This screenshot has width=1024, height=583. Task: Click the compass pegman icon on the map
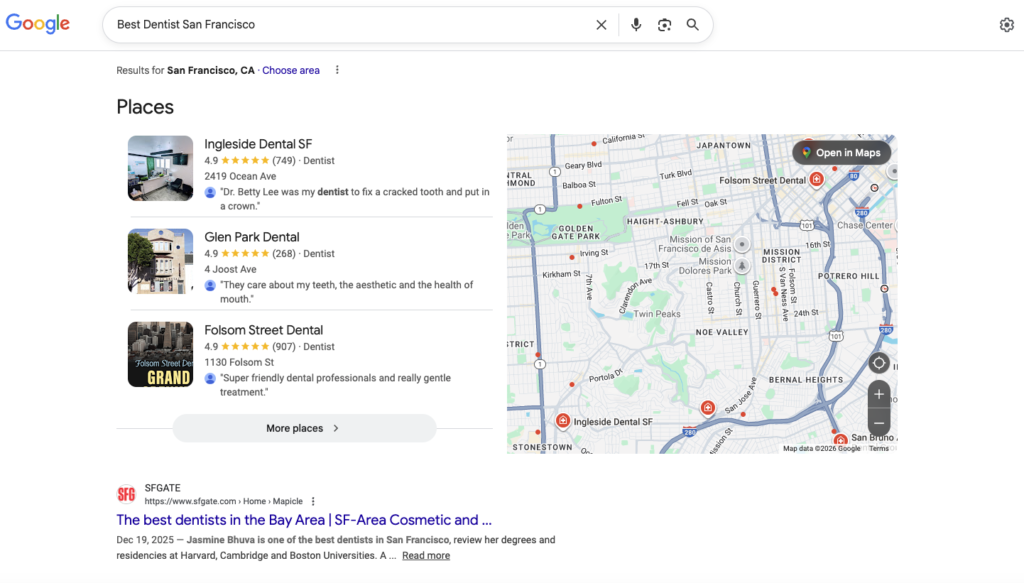point(878,363)
